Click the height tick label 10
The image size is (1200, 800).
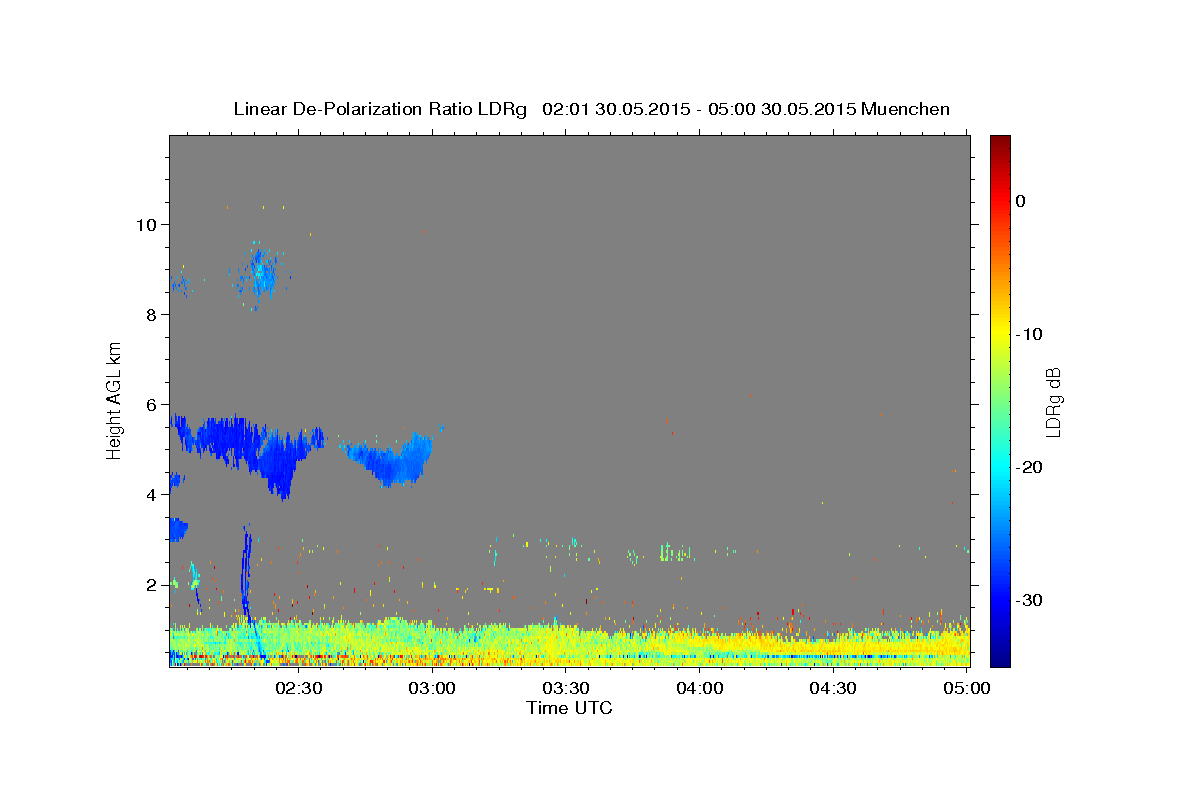point(145,224)
